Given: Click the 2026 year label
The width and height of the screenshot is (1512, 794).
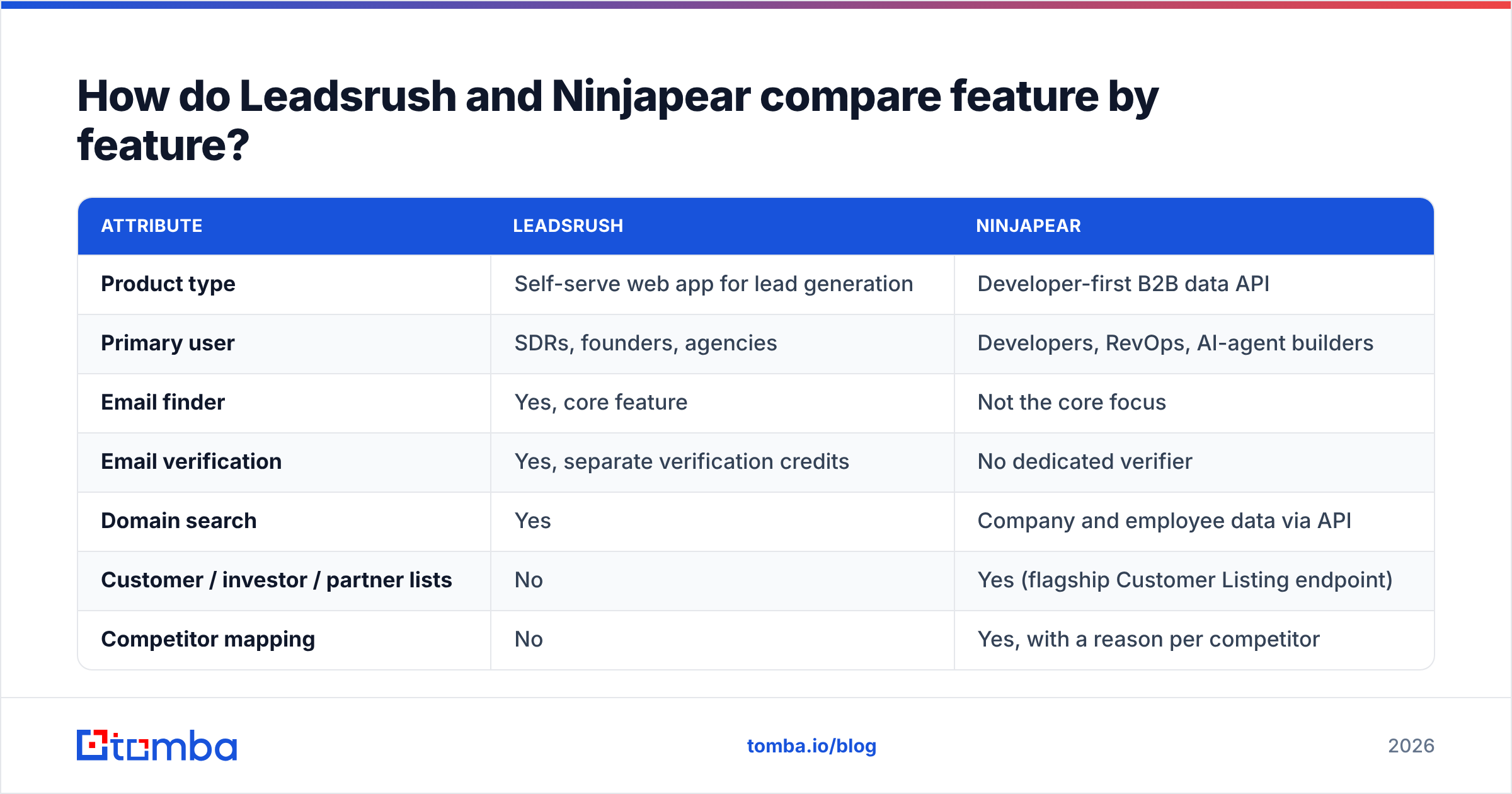Looking at the screenshot, I should 1411,746.
